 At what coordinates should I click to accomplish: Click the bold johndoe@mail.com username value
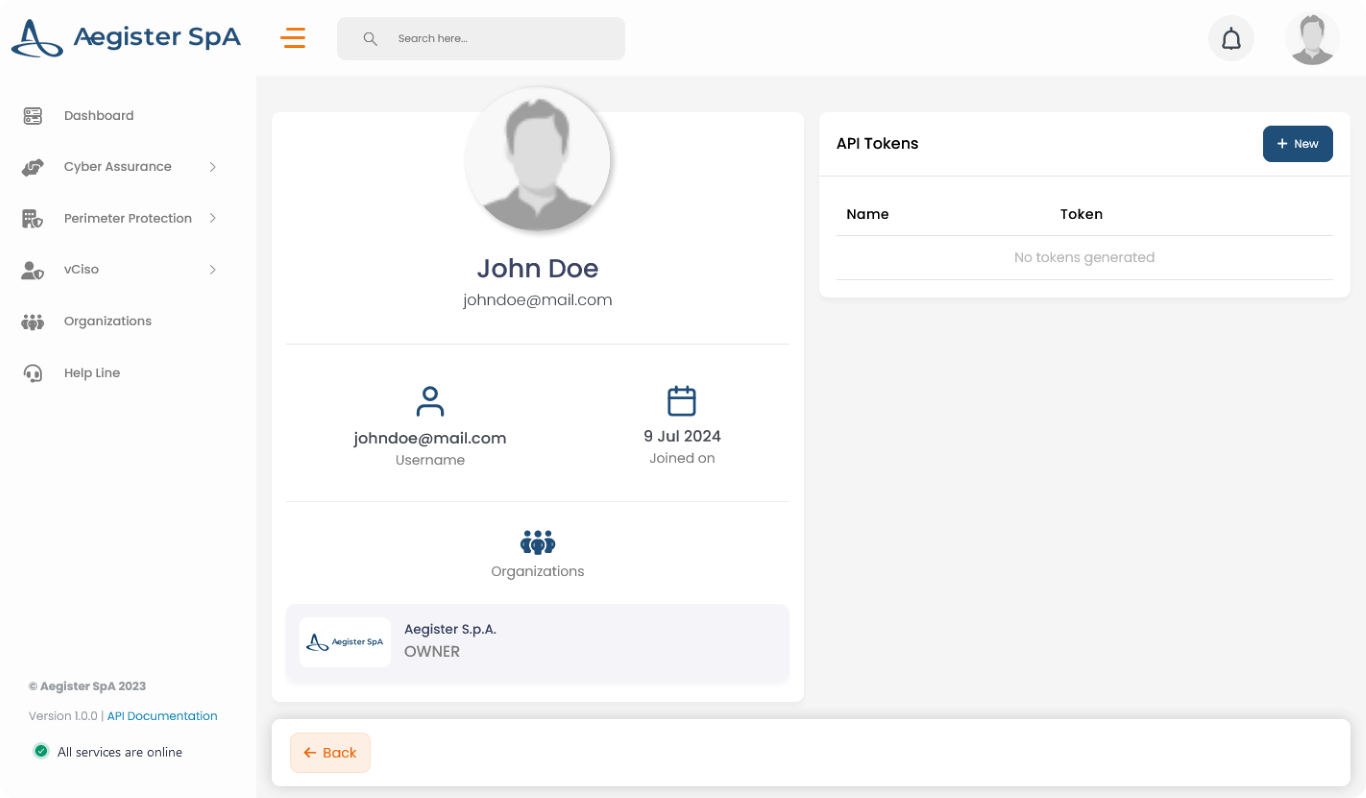(x=430, y=438)
